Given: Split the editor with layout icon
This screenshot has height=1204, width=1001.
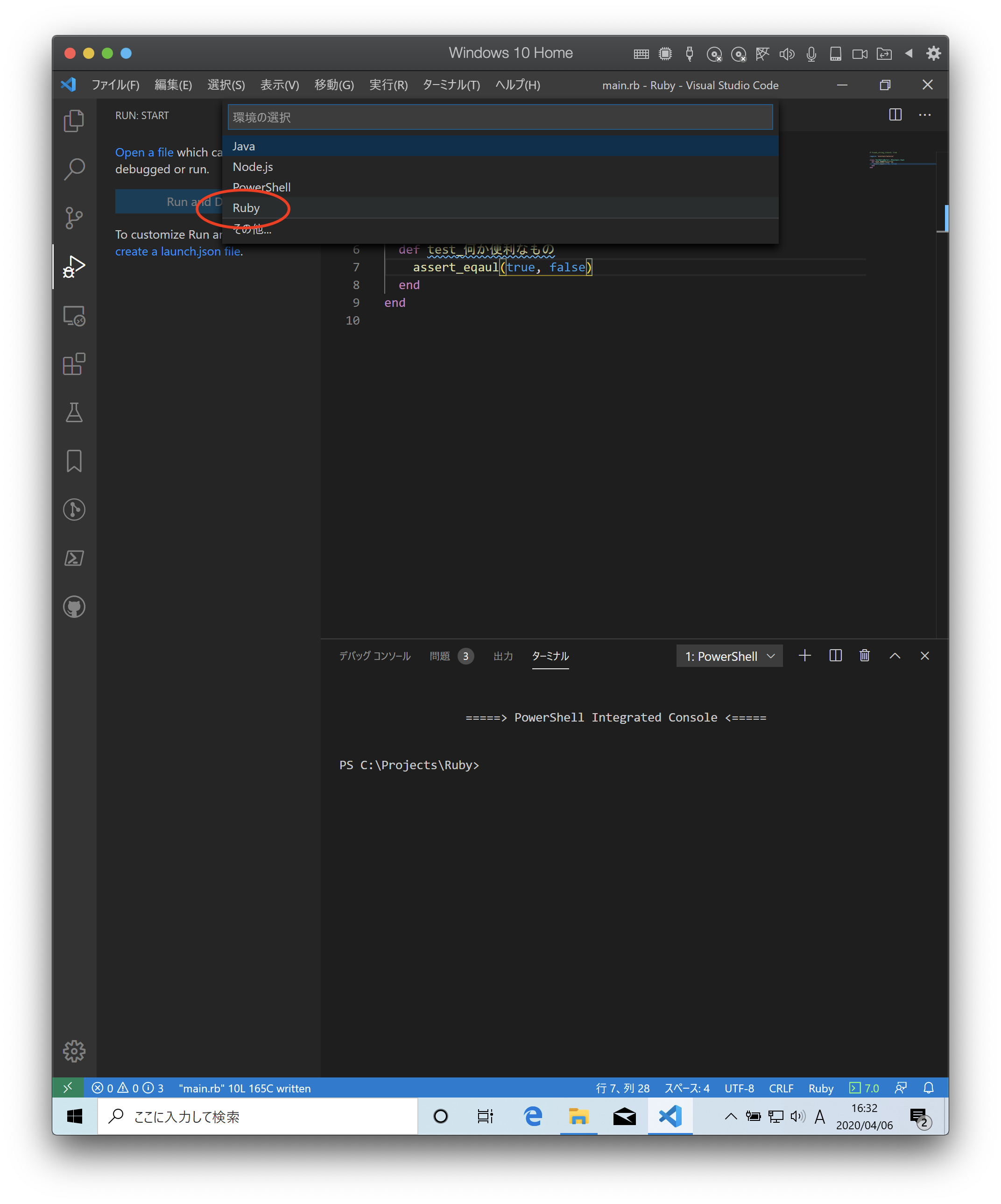Looking at the screenshot, I should click(895, 115).
